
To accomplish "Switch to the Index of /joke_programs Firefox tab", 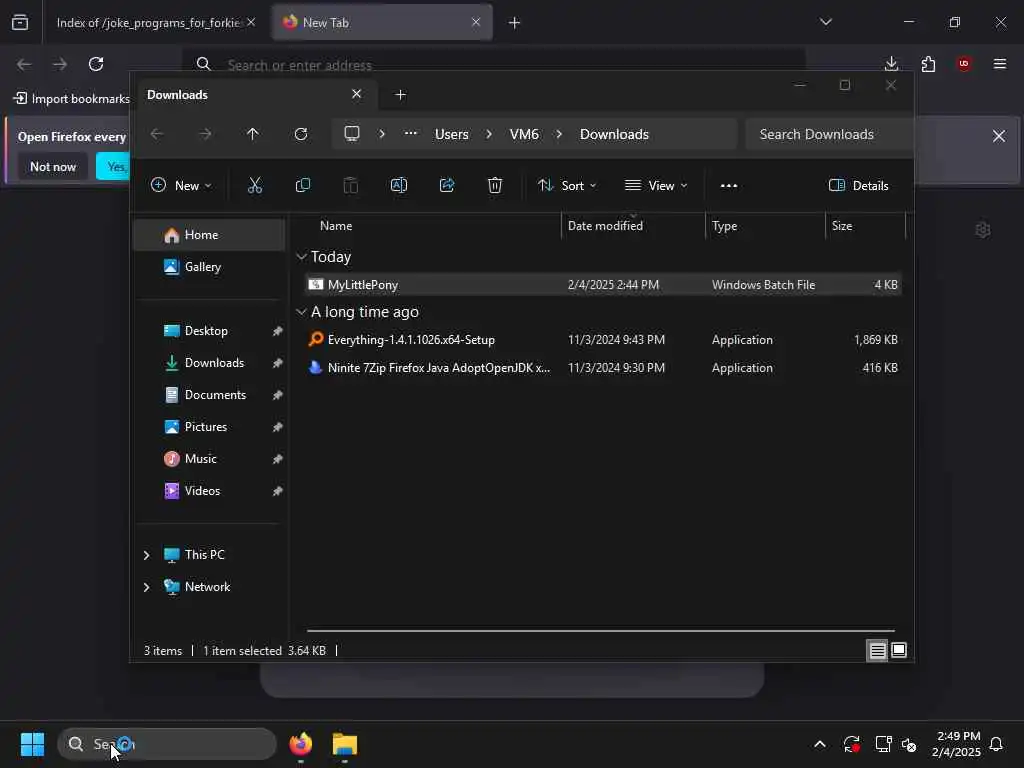I will pos(152,22).
